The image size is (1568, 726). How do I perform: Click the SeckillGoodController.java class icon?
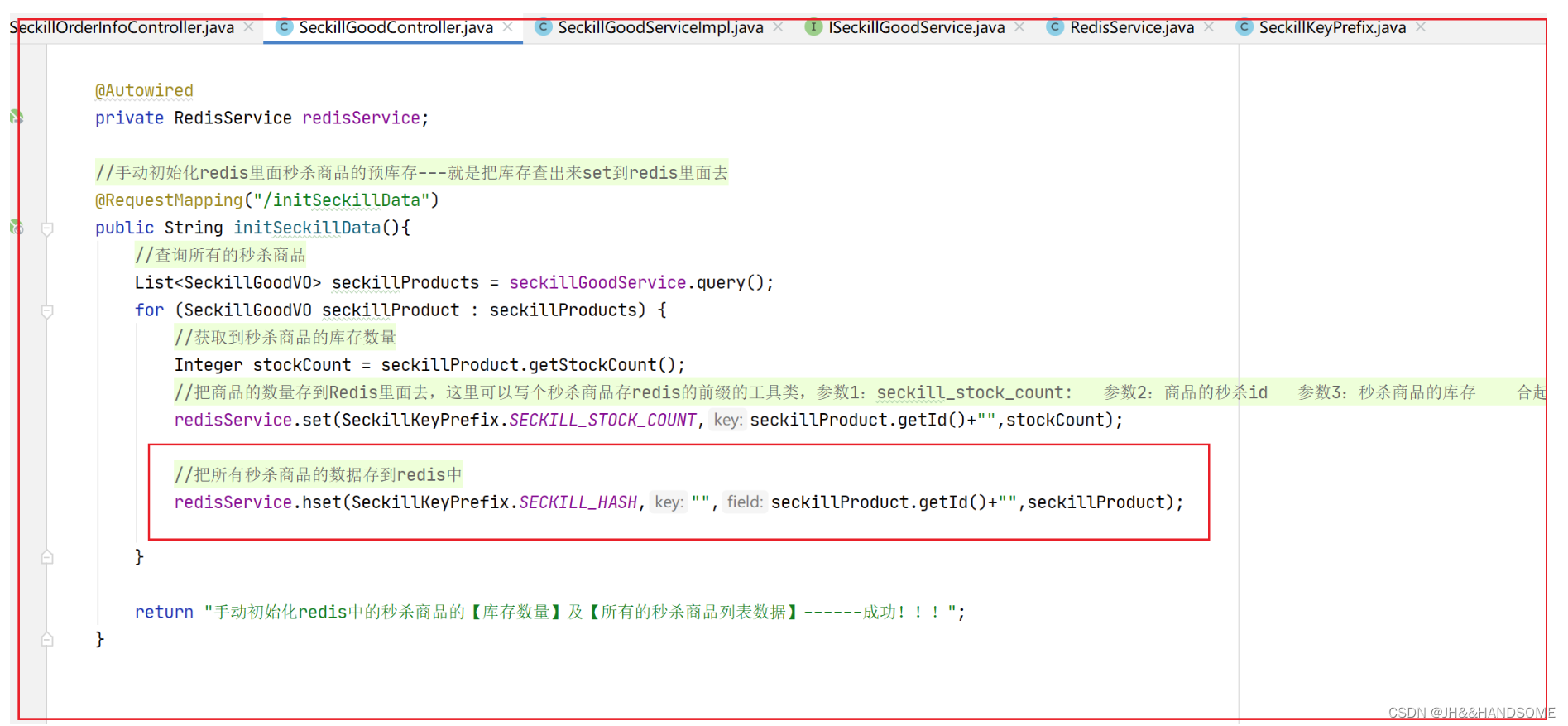[x=284, y=27]
